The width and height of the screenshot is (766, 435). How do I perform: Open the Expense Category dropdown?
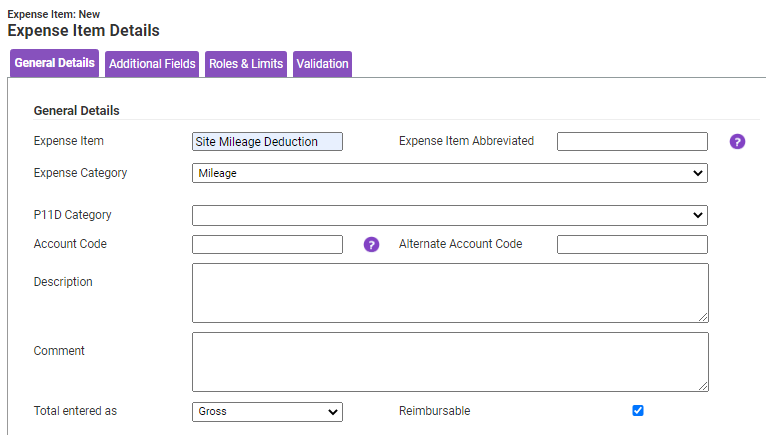coord(449,173)
